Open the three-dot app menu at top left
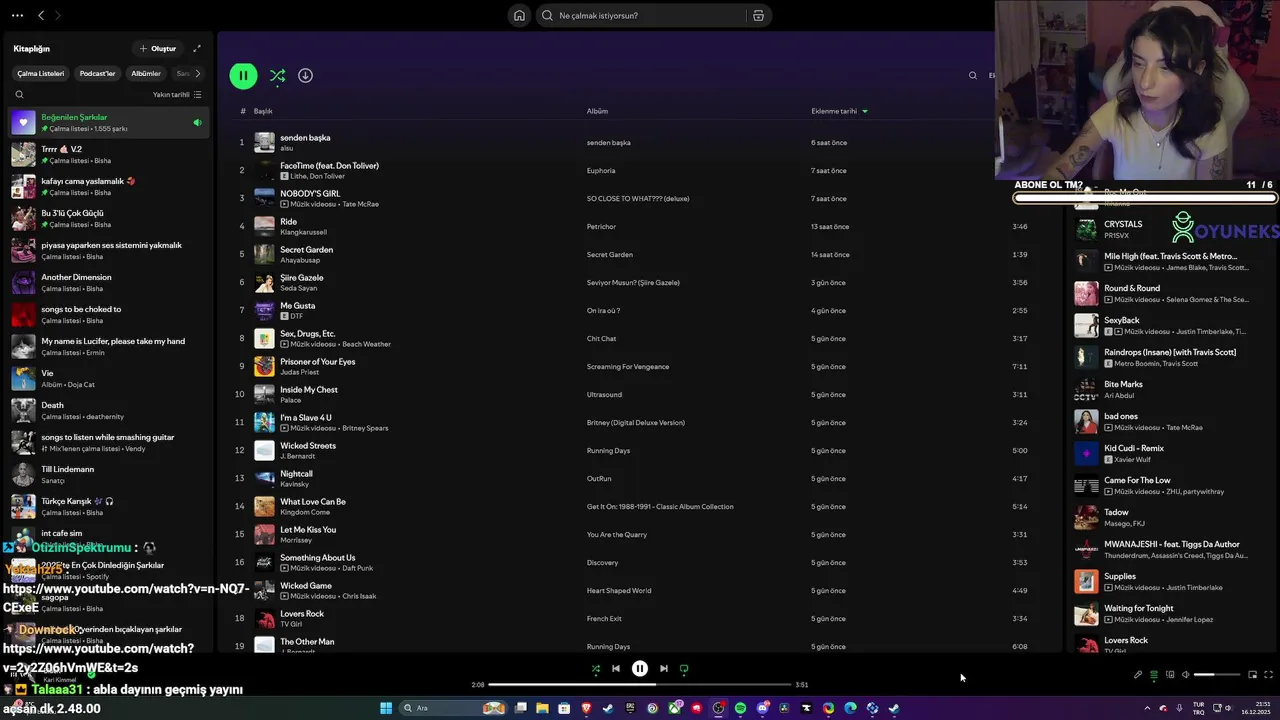Screen dimensions: 1280x720 click(17, 15)
